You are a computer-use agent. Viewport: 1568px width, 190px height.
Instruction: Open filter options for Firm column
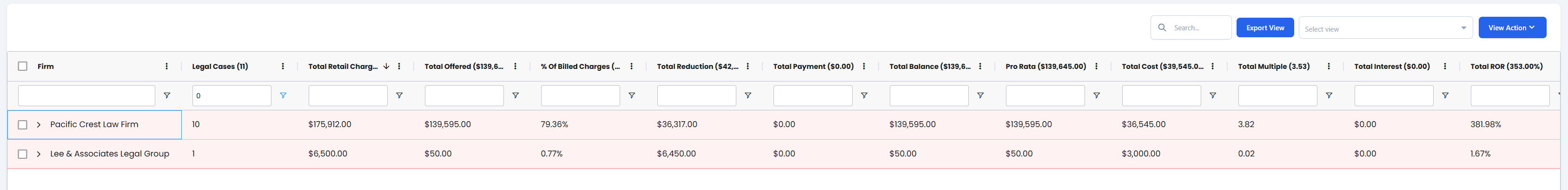166,95
